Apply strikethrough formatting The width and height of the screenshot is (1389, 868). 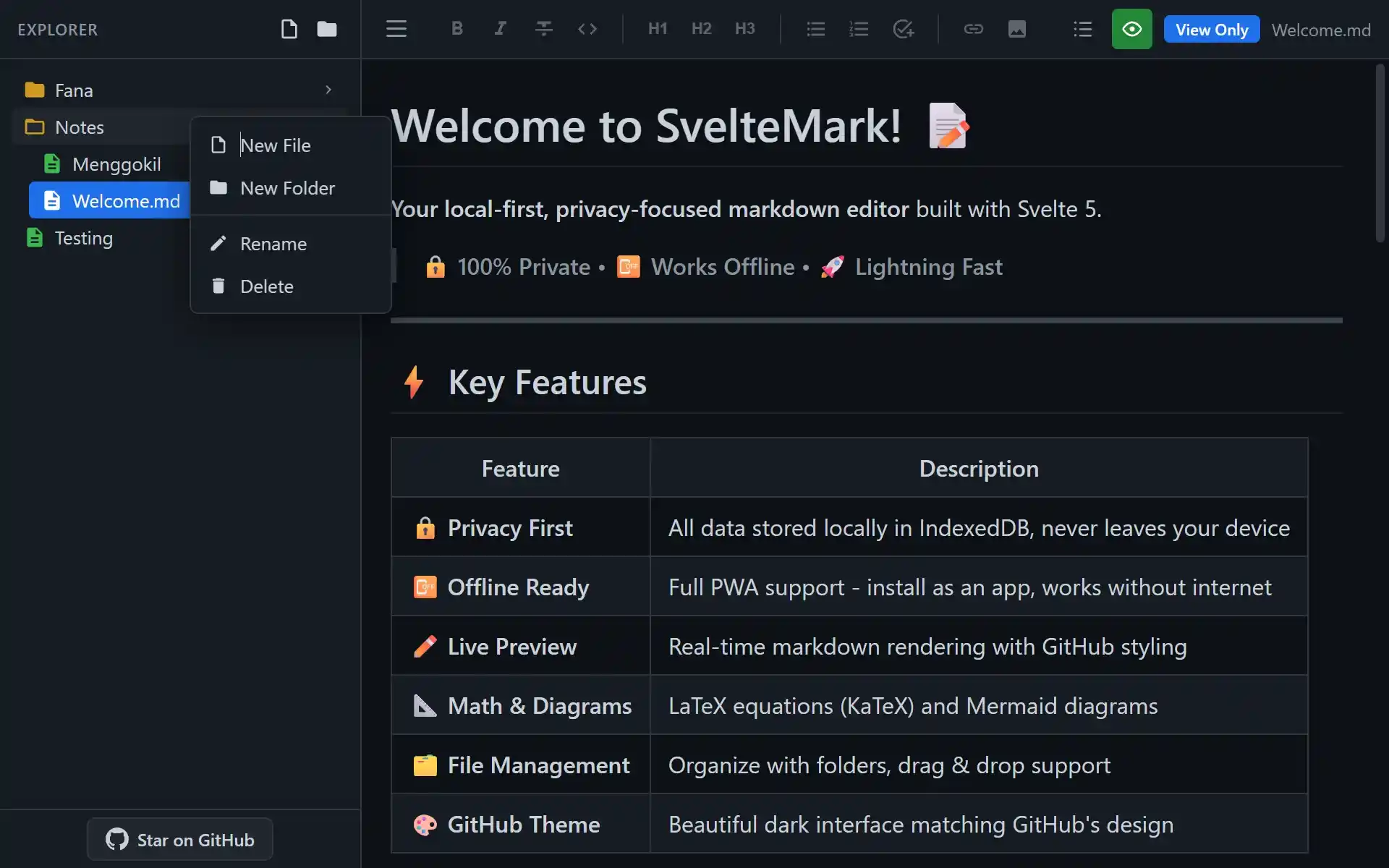coord(543,29)
